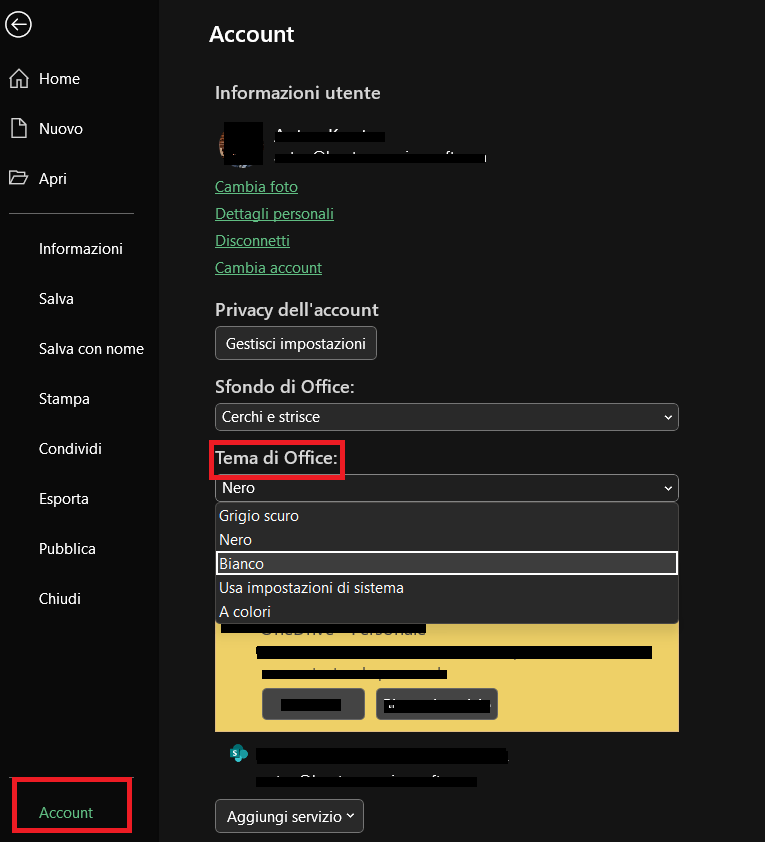Image resolution: width=765 pixels, height=842 pixels.
Task: Select Chiudi in the sidebar
Action: point(60,599)
